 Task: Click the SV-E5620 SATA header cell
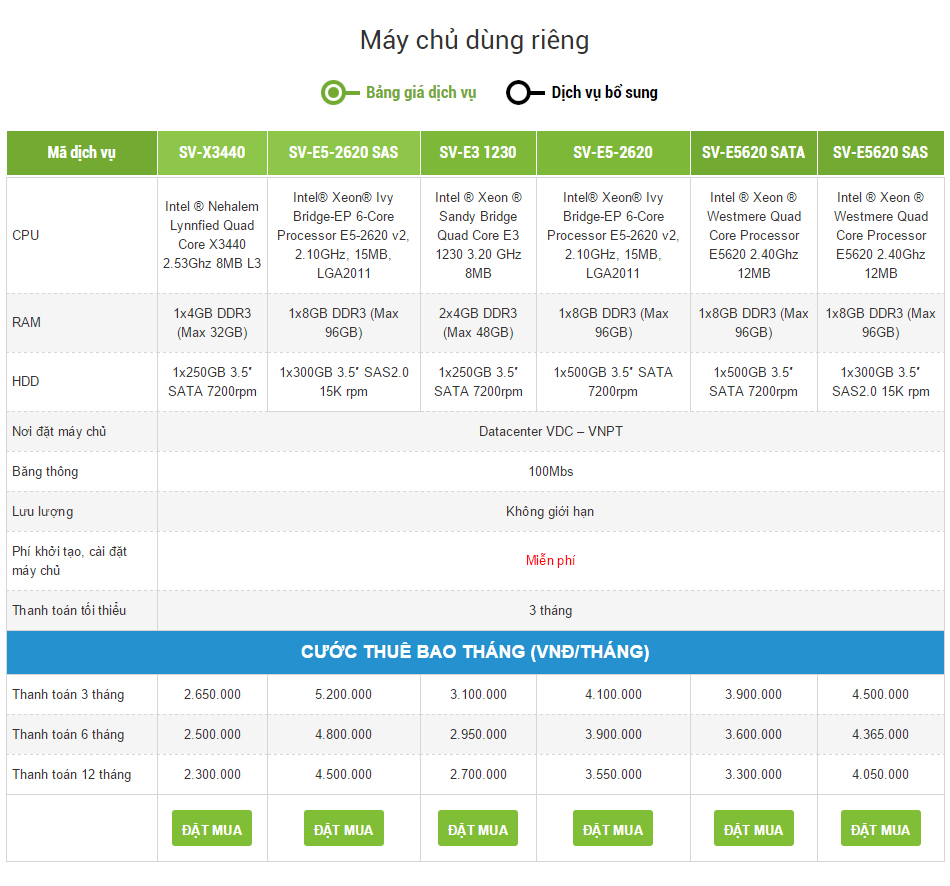(754, 153)
